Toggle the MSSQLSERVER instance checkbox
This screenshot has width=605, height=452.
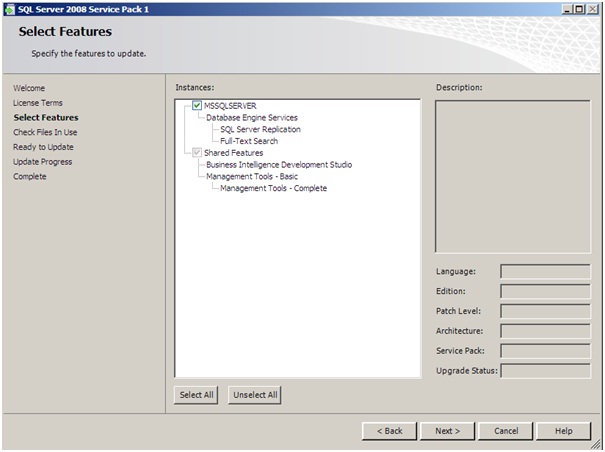point(197,105)
